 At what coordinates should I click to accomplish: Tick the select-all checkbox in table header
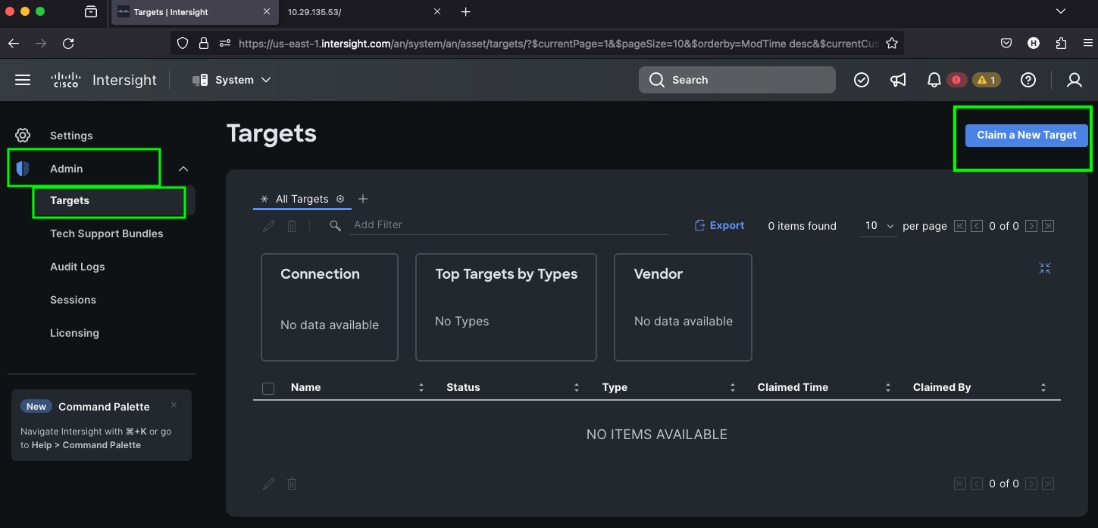click(268, 388)
